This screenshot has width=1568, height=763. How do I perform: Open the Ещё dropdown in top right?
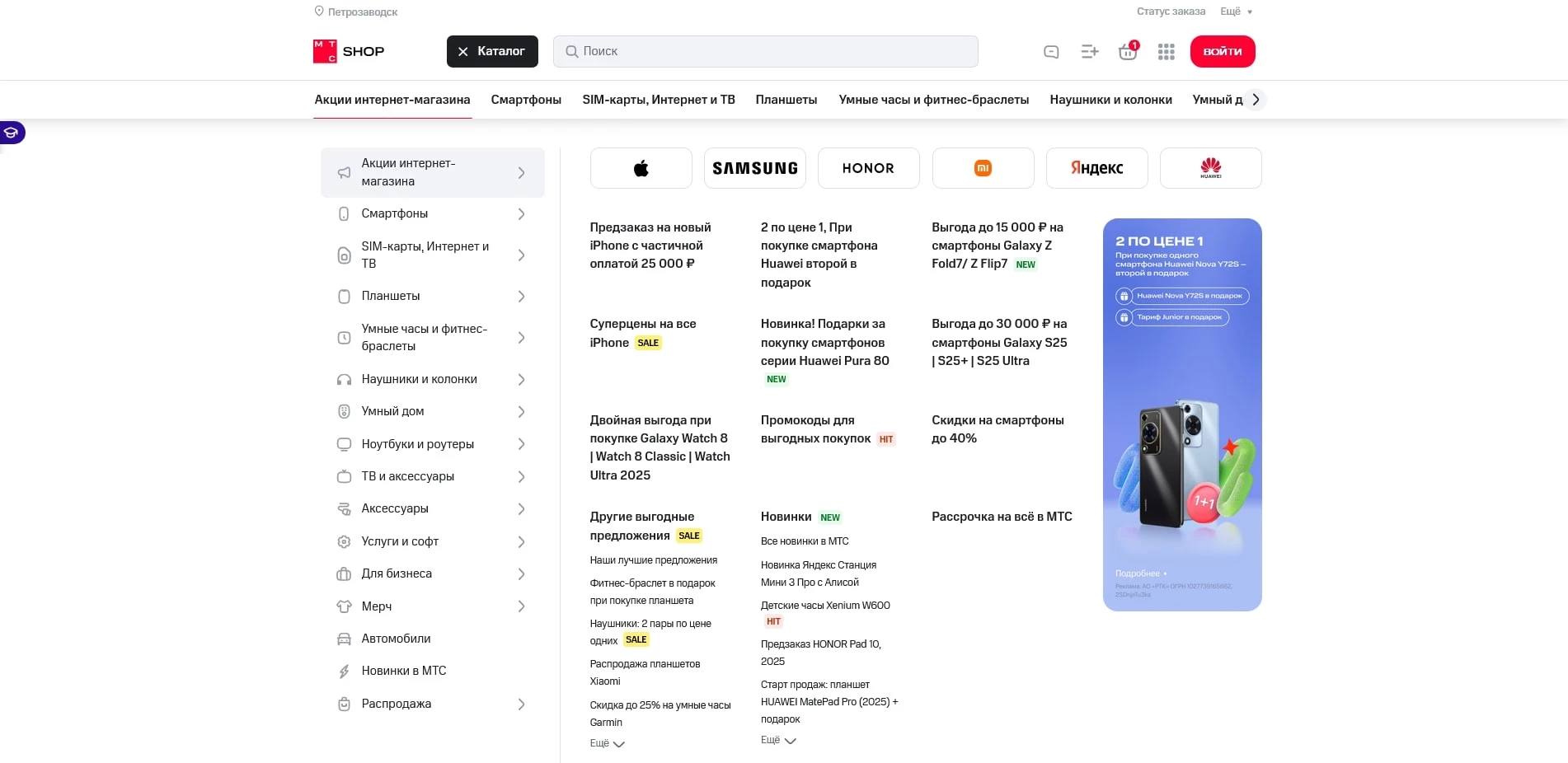click(1234, 12)
